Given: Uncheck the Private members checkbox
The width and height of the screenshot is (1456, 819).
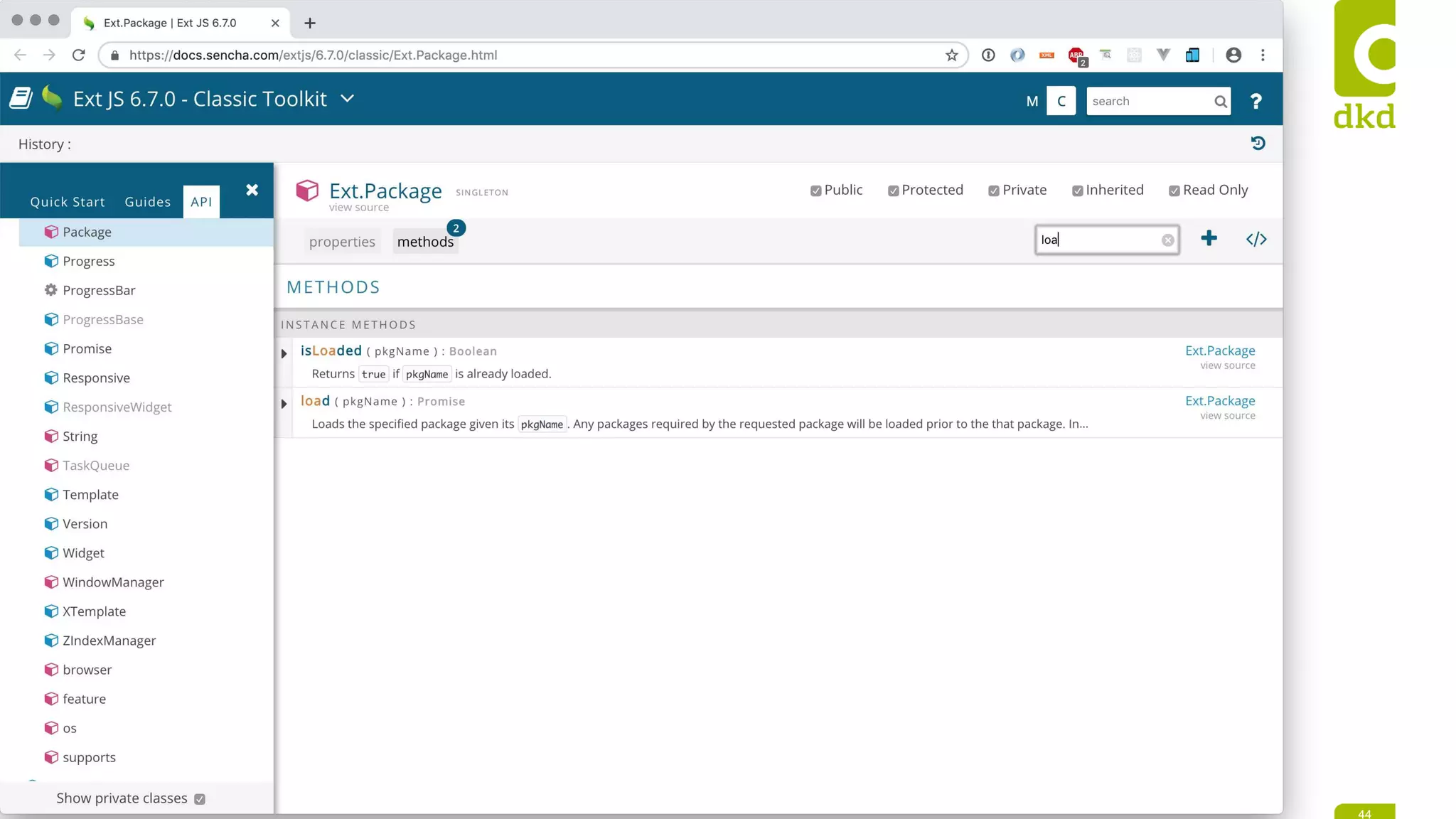Looking at the screenshot, I should [993, 191].
